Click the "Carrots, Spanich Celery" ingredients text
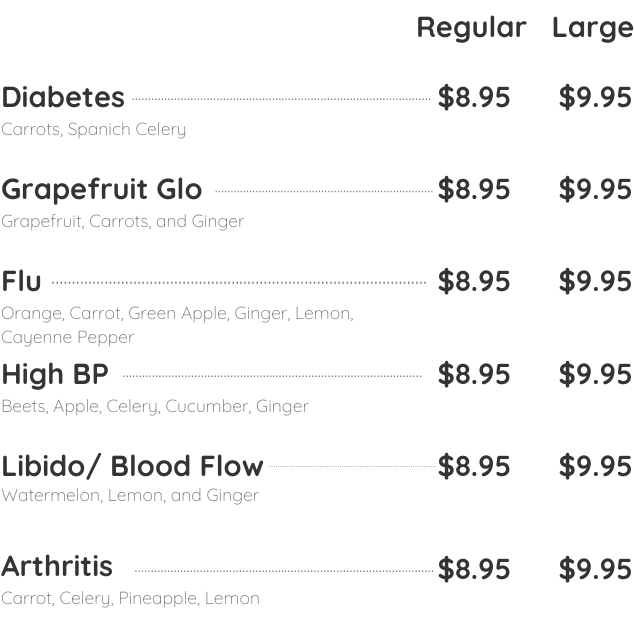634x626 pixels. [x=93, y=130]
